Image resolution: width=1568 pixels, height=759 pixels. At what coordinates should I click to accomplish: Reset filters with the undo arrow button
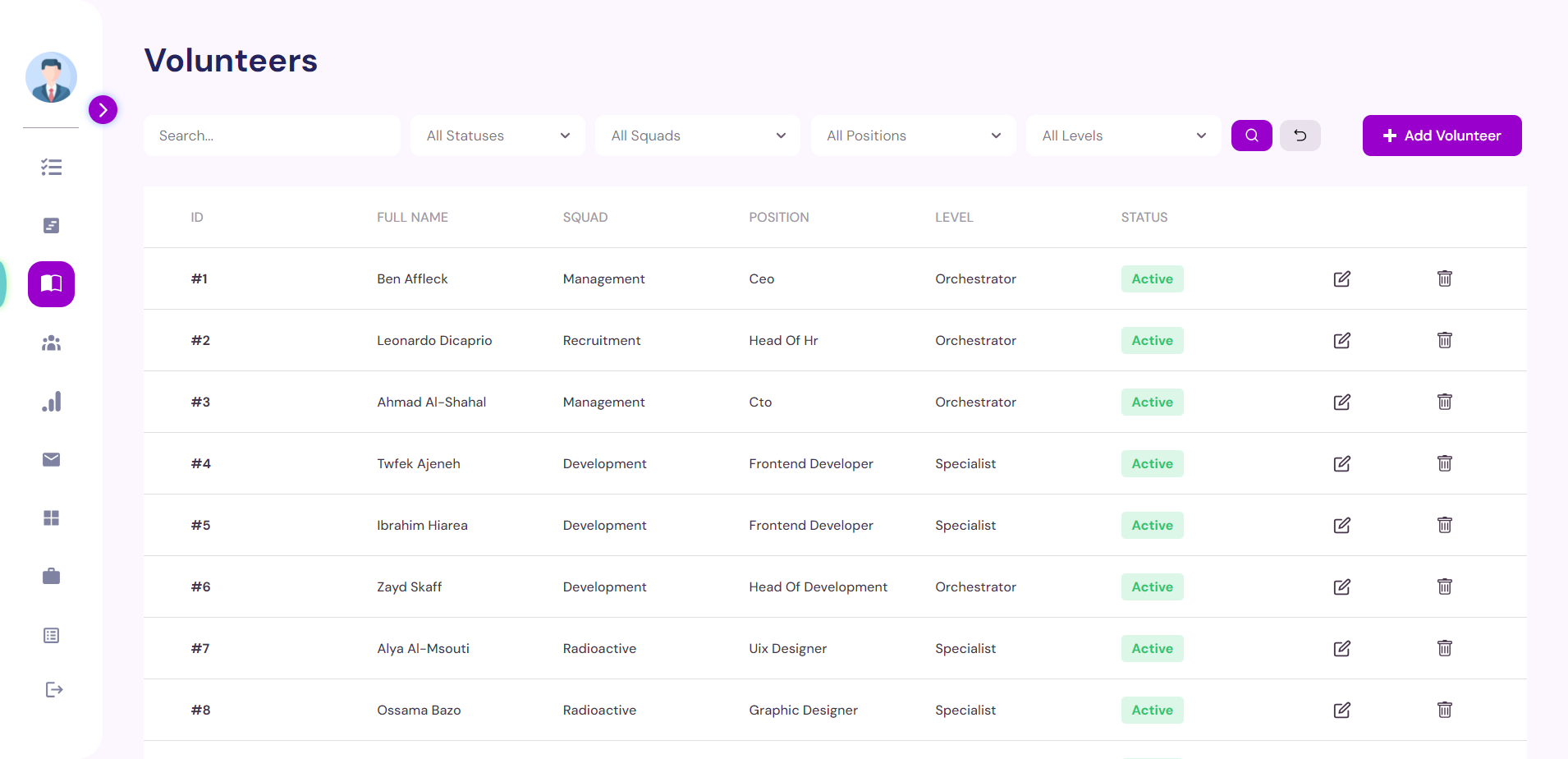pyautogui.click(x=1300, y=135)
